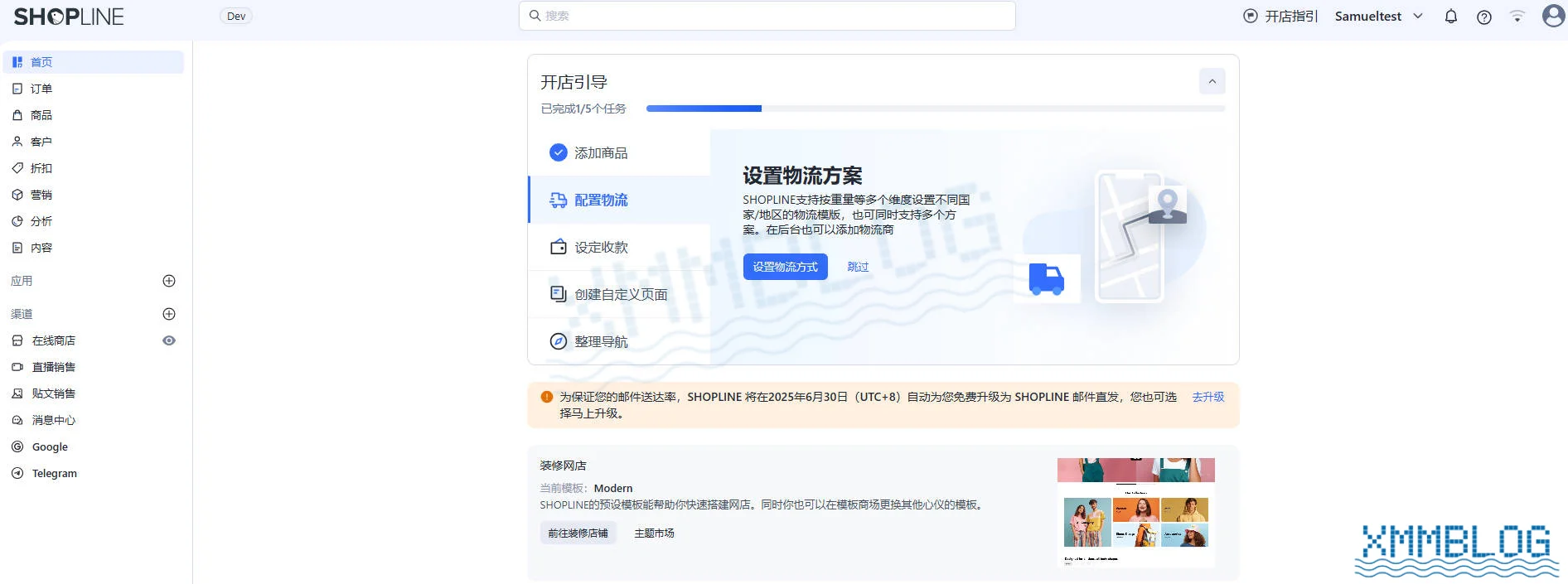Click the 前往装修店铺 button

coord(578,533)
